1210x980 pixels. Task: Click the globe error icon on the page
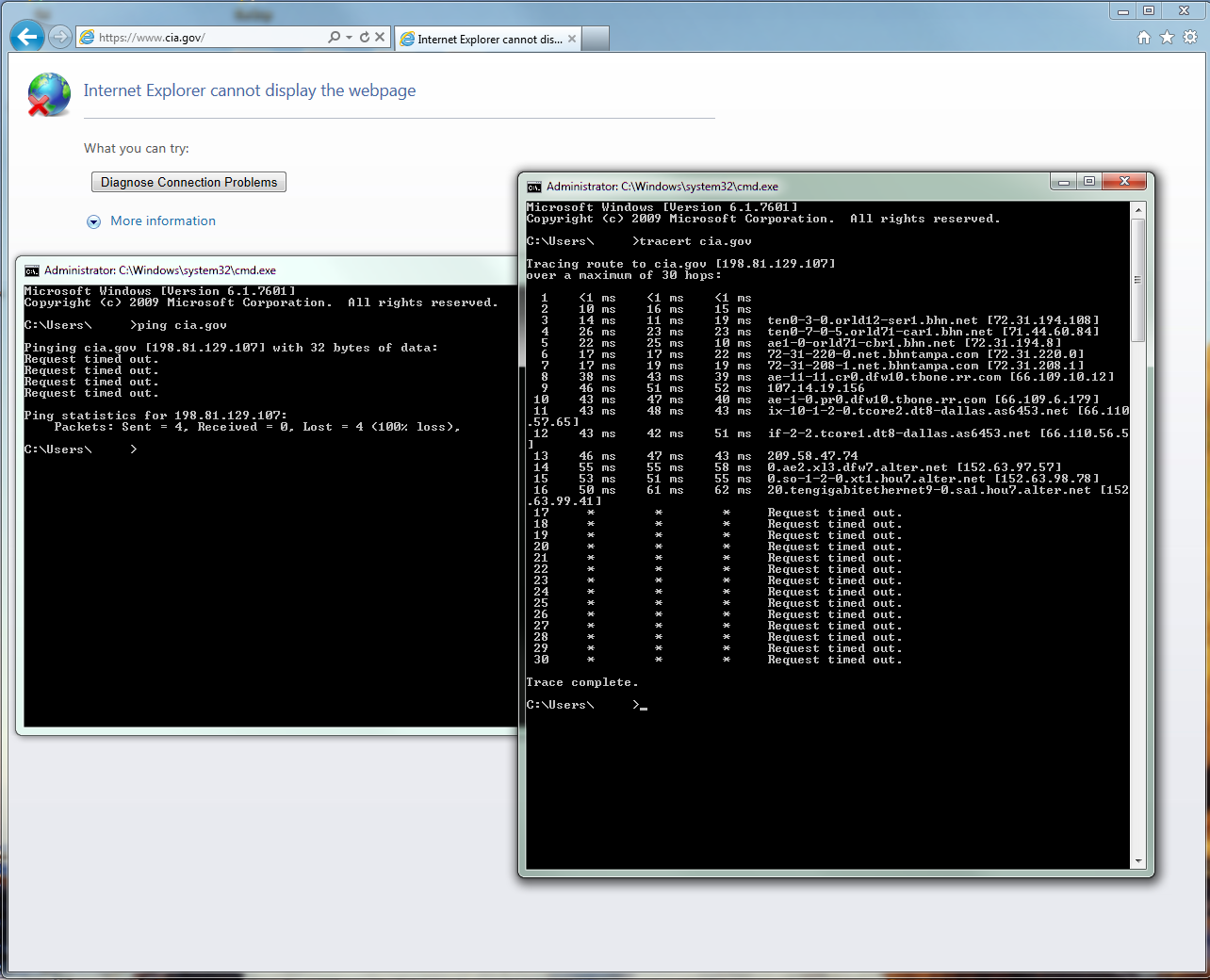49,94
